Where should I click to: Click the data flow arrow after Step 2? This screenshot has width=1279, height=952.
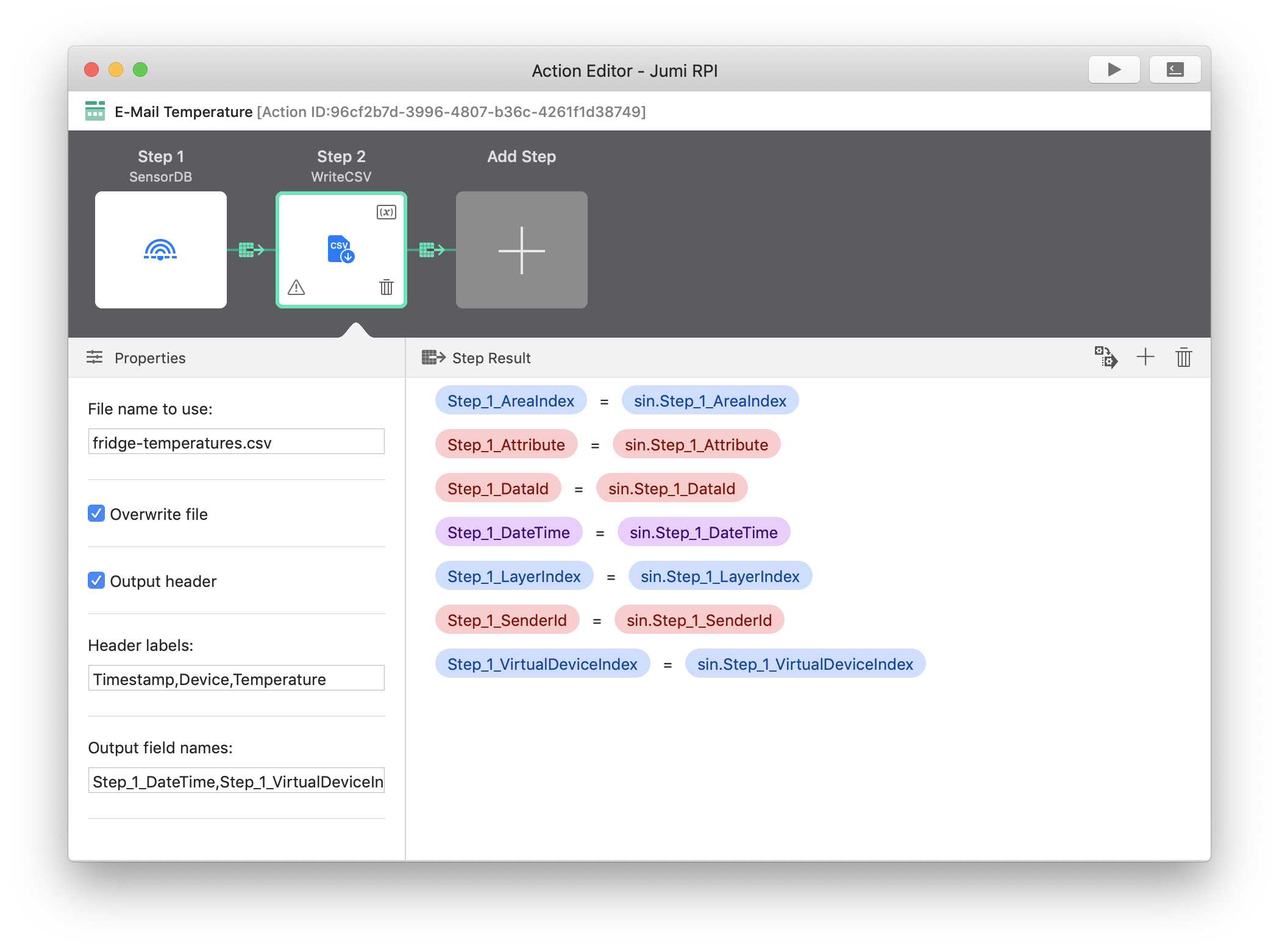[432, 249]
